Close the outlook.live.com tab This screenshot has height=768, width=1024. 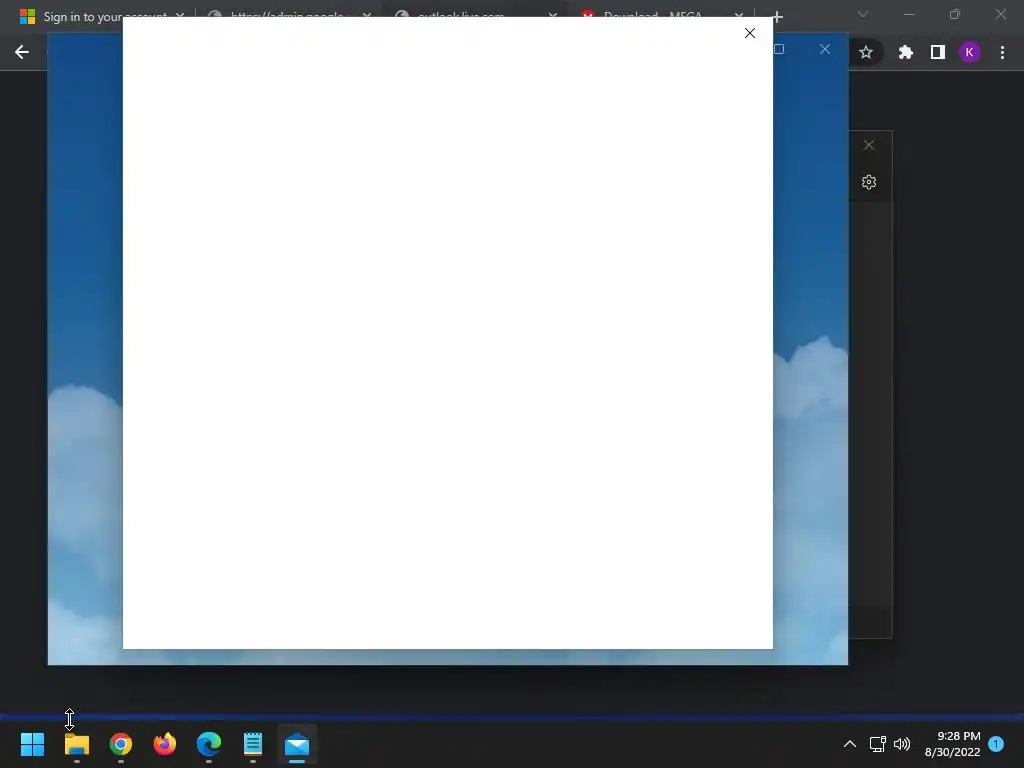pos(552,16)
